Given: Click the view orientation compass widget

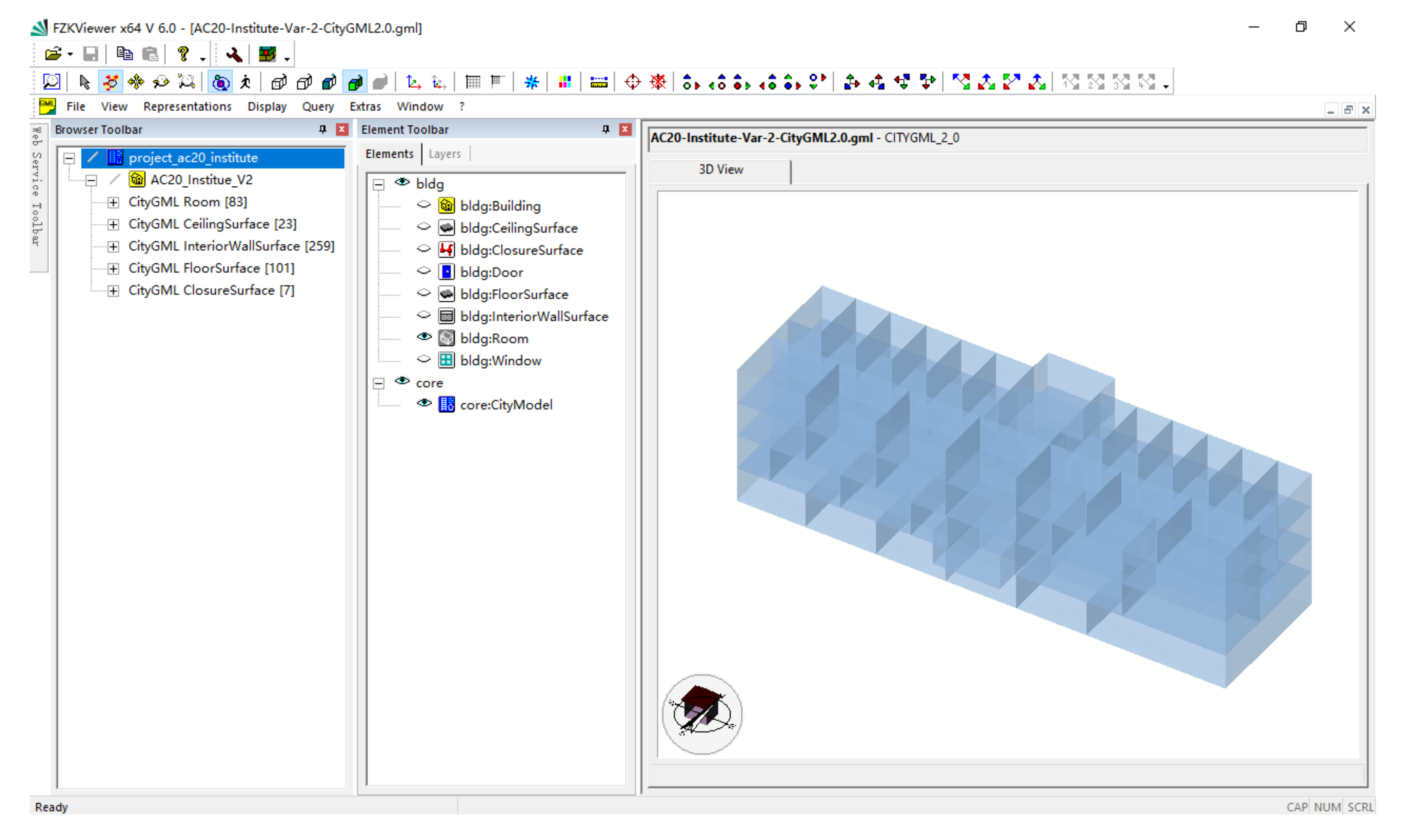Looking at the screenshot, I should [702, 714].
